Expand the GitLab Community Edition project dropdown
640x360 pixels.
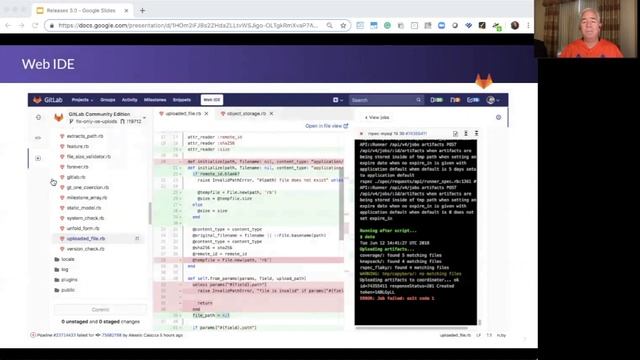pyautogui.click(x=144, y=118)
